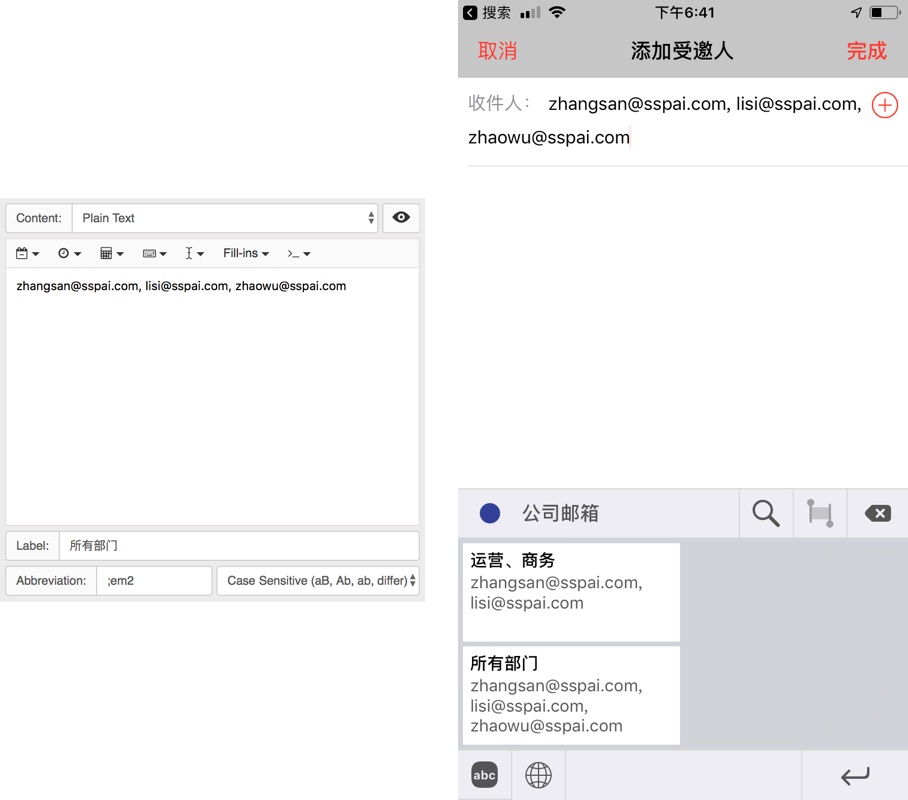Click into the snippet content text area
The height and width of the screenshot is (800, 908).
click(212, 400)
